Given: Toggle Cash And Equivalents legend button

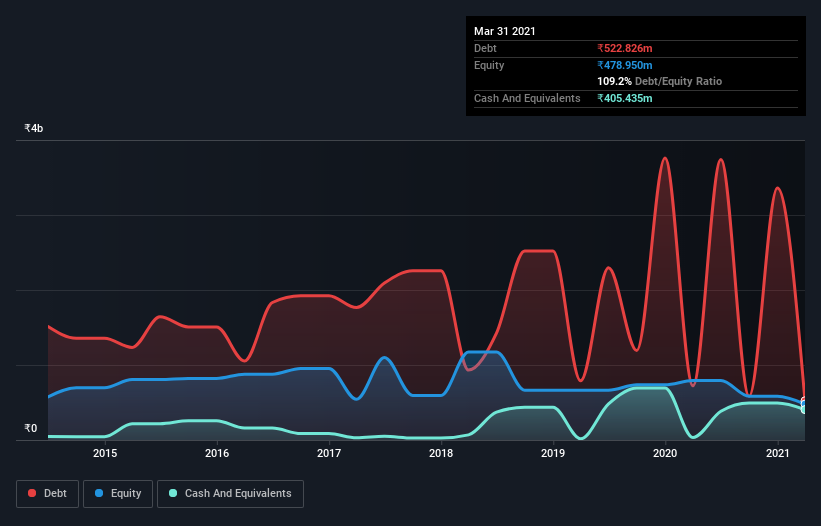Looking at the screenshot, I should click(x=230, y=494).
